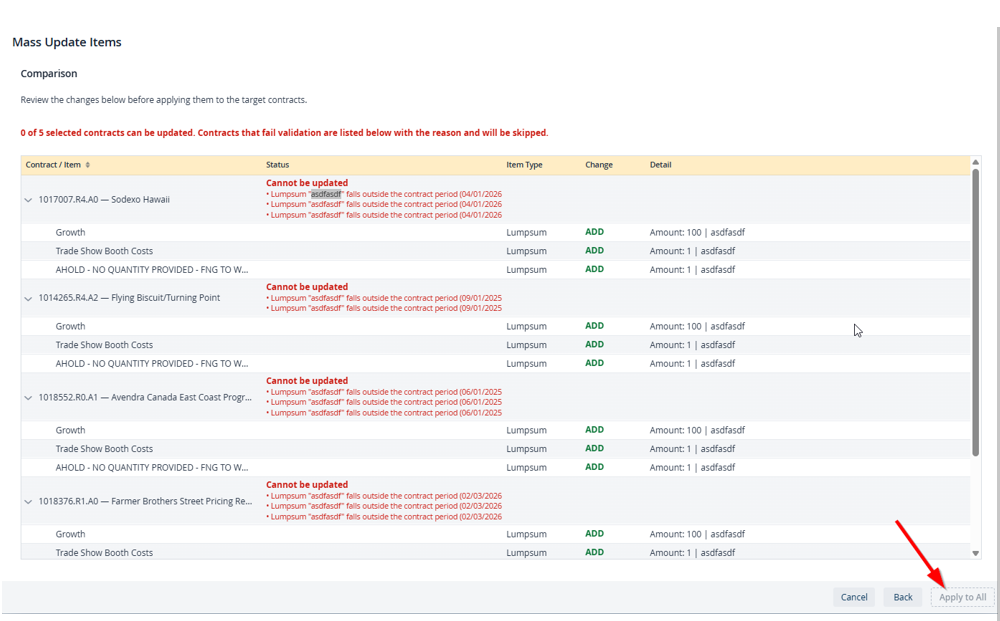The width and height of the screenshot is (1000, 621).
Task: Click the Contract / Item column header
Action: (x=53, y=165)
